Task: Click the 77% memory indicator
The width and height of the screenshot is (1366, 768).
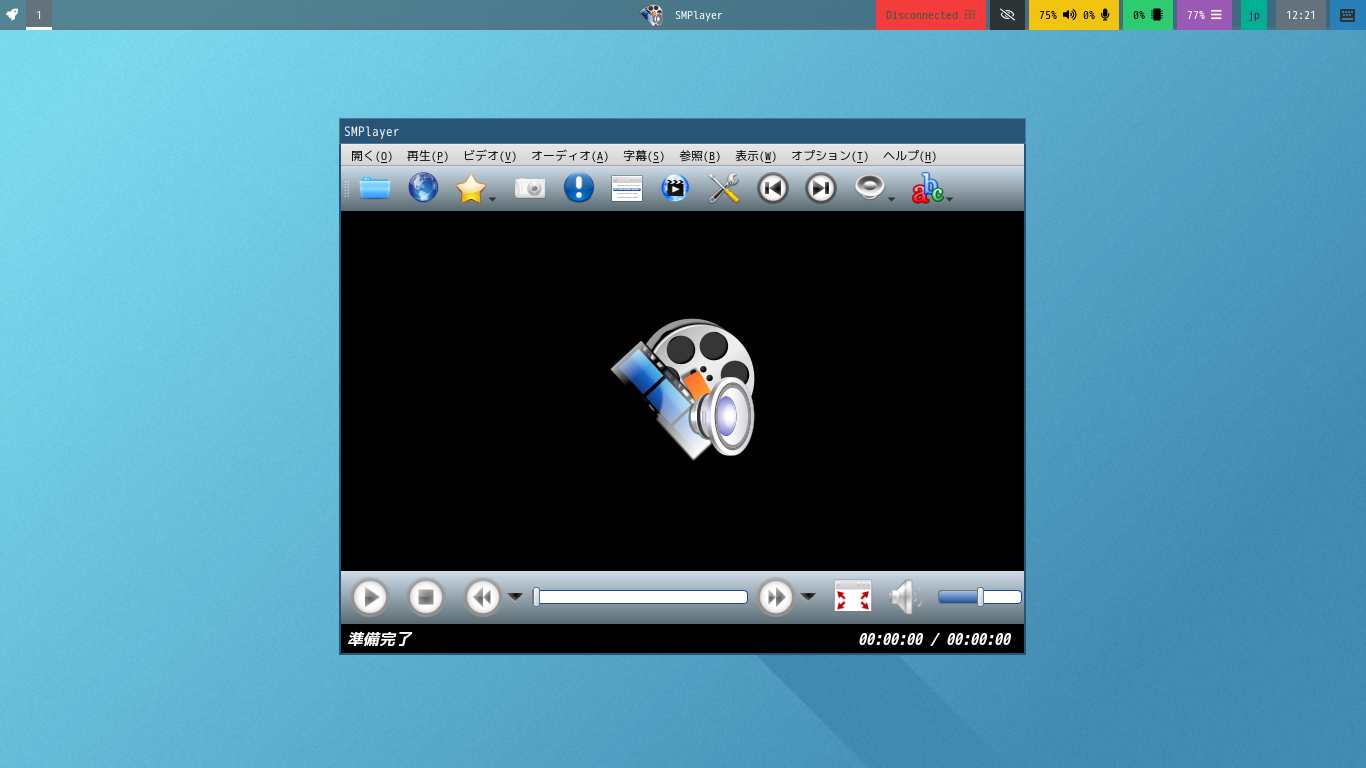Action: (x=1204, y=15)
